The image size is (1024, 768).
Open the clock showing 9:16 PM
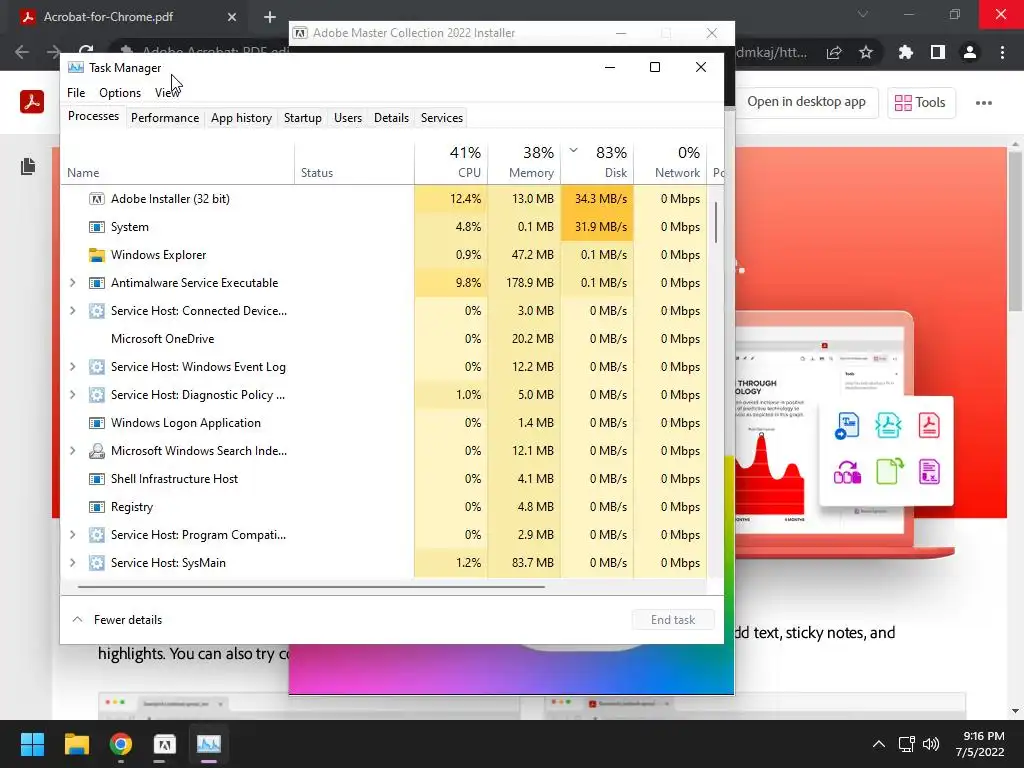pos(980,744)
